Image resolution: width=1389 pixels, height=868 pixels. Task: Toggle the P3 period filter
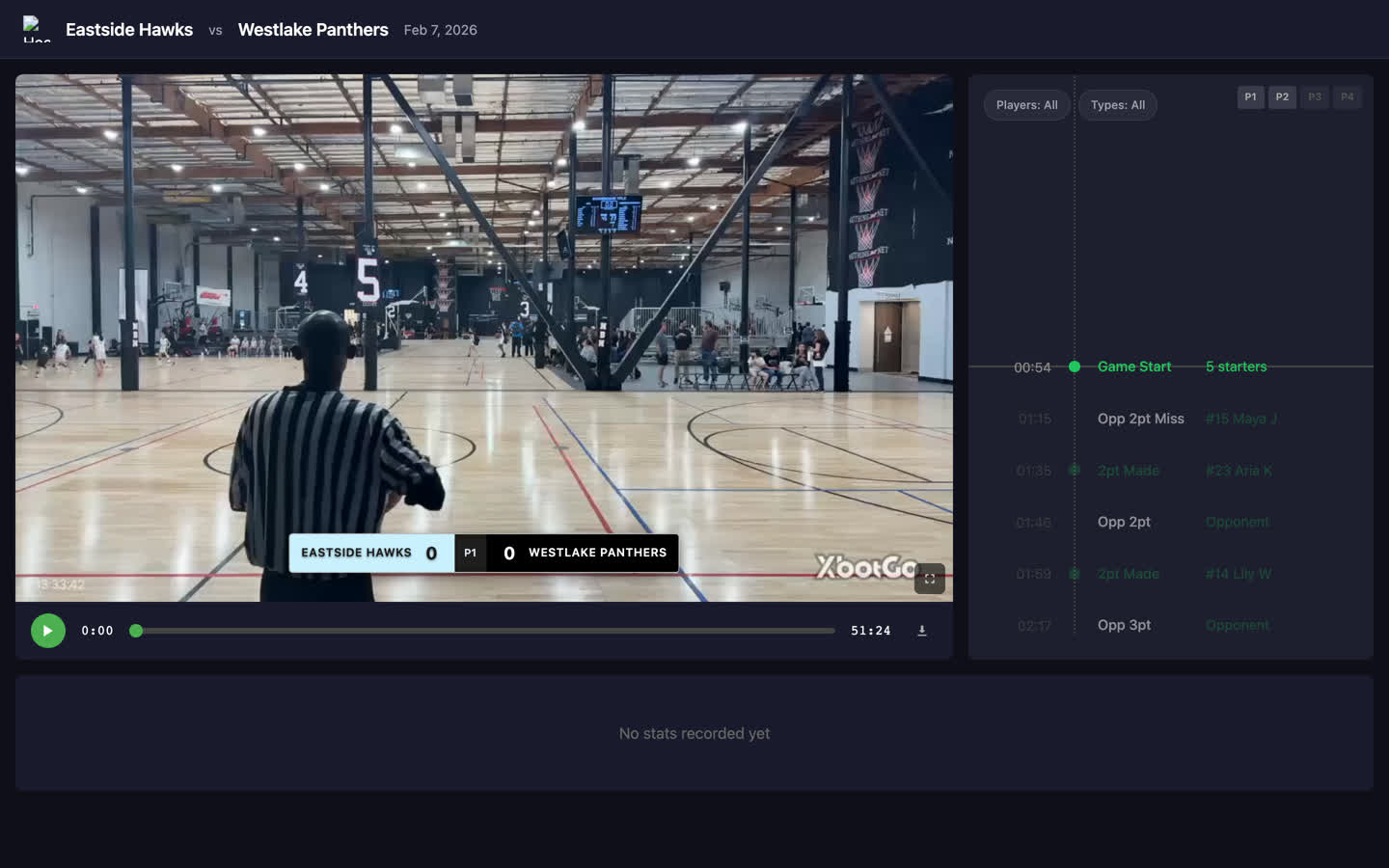(1315, 96)
